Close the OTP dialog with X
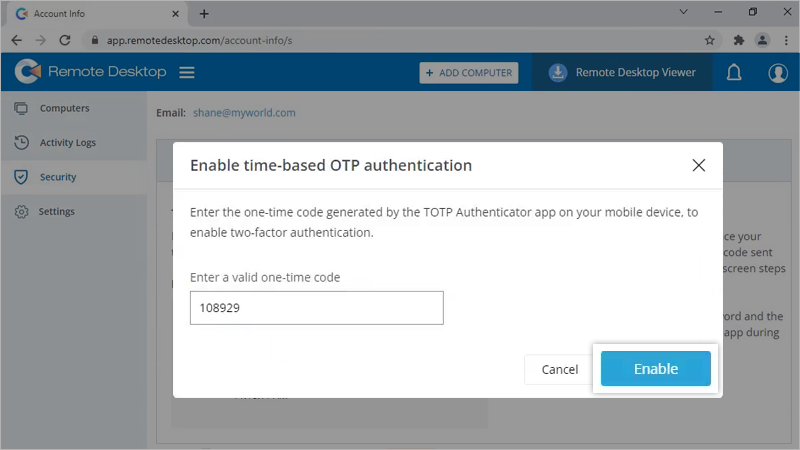This screenshot has height=450, width=800. pyautogui.click(x=699, y=165)
